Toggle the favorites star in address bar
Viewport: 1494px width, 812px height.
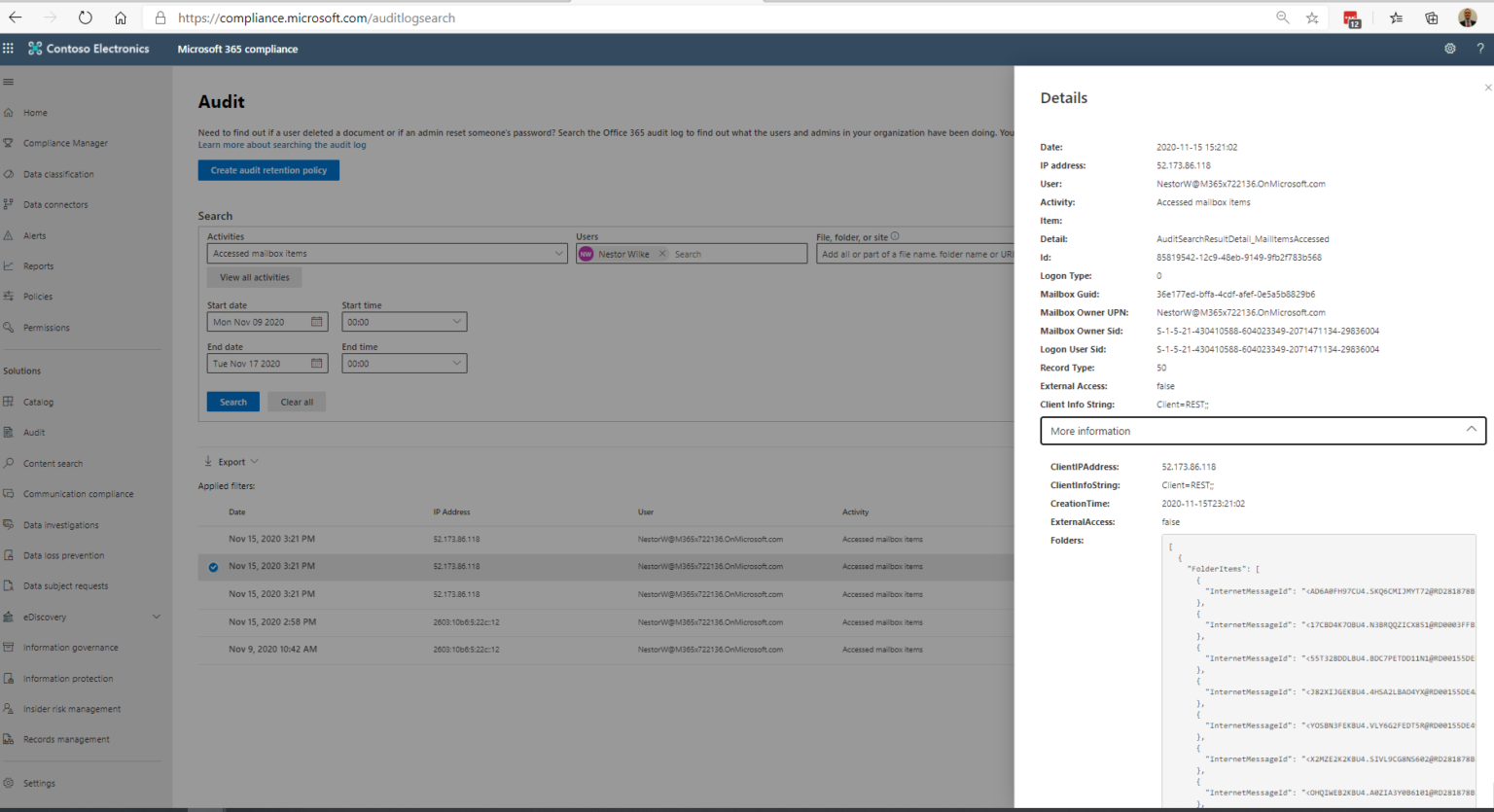coord(1312,18)
